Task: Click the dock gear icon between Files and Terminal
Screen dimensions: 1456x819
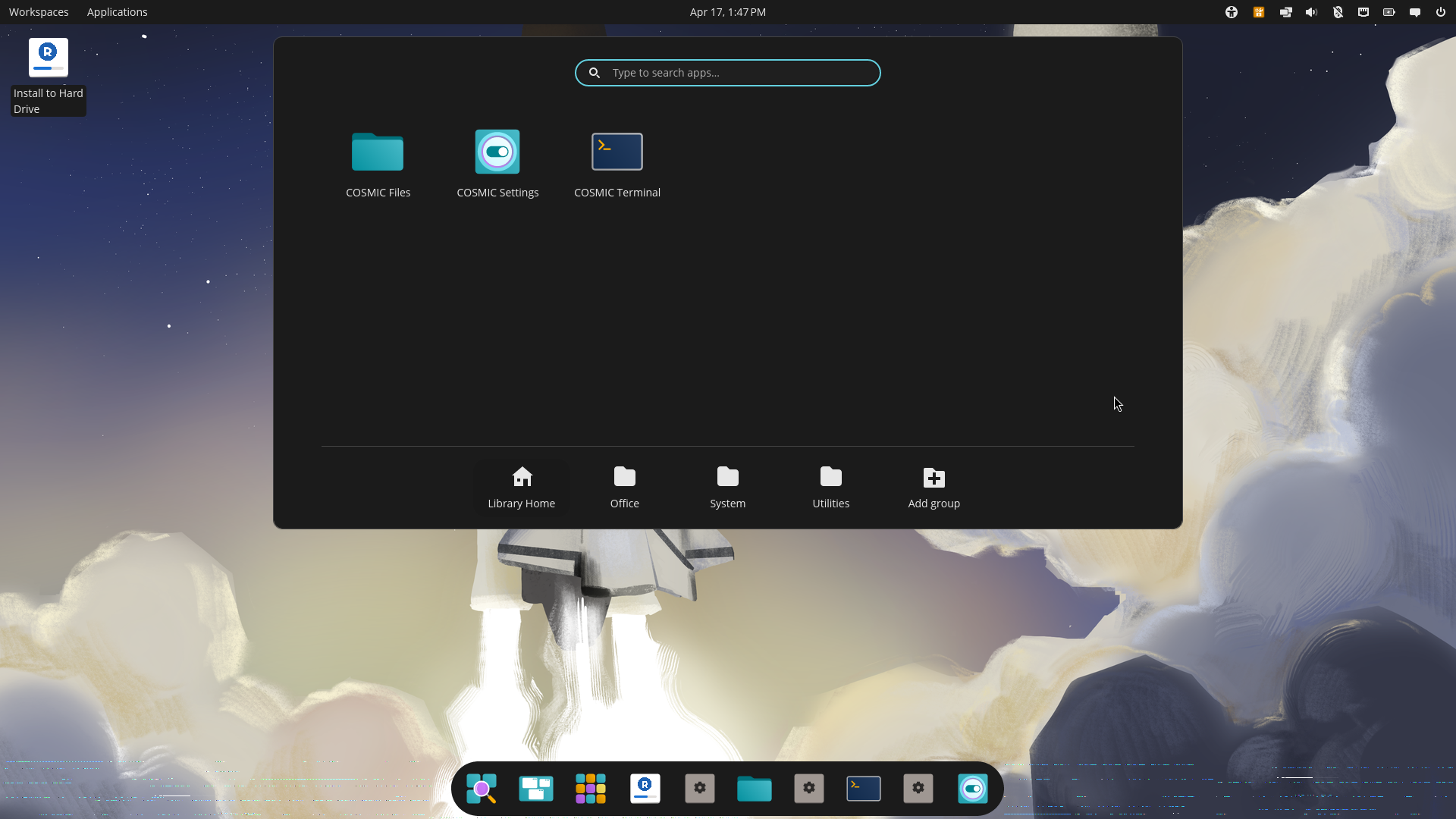Action: 809,789
